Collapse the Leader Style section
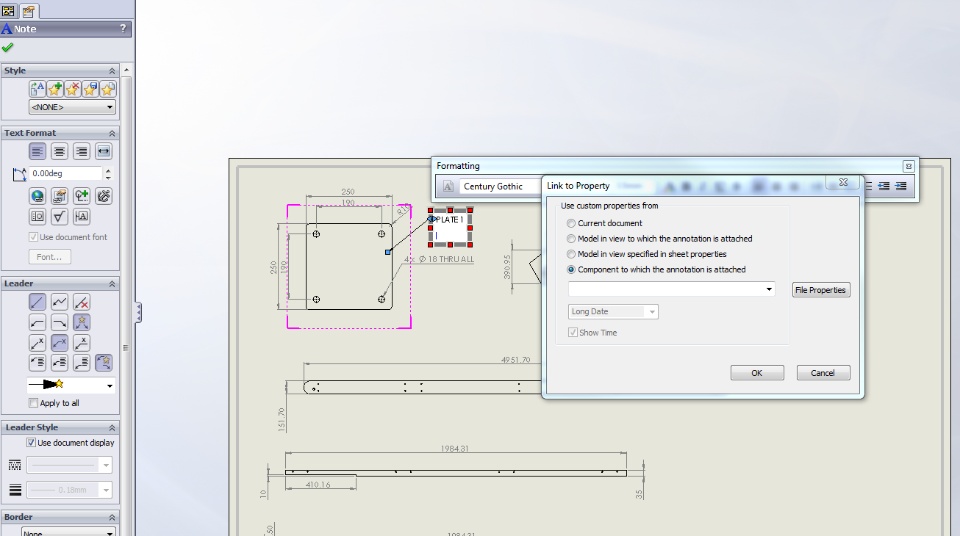The image size is (960, 536). tap(112, 428)
